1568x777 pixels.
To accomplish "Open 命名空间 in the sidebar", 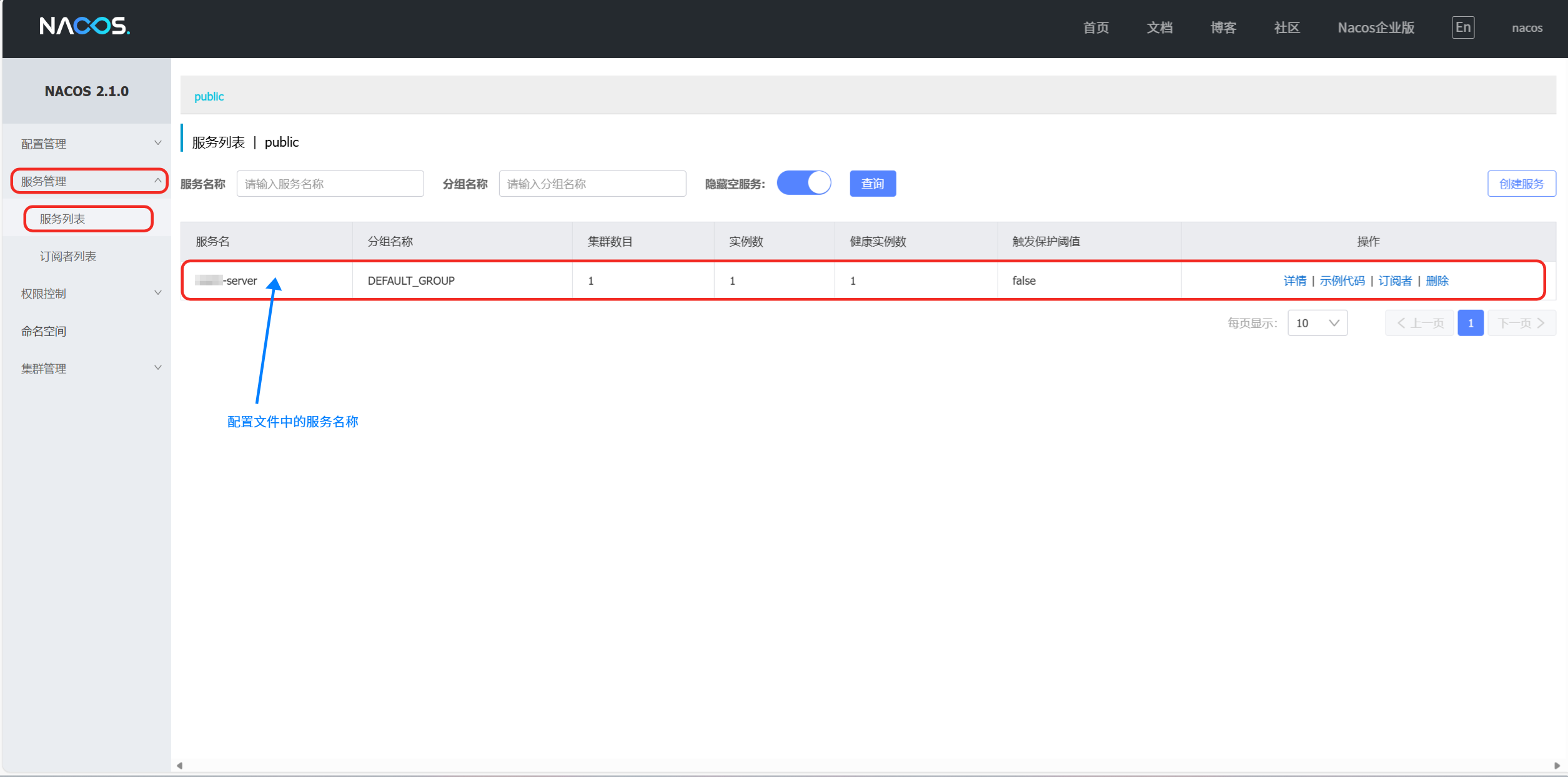I will 44,331.
